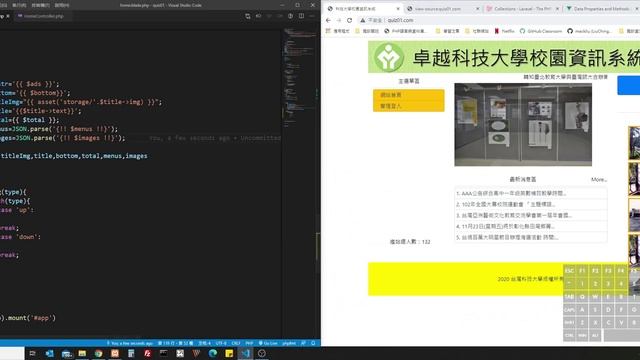Click the TAB key on the on-screen keyboard
The height and width of the screenshot is (360, 640).
(569, 297)
